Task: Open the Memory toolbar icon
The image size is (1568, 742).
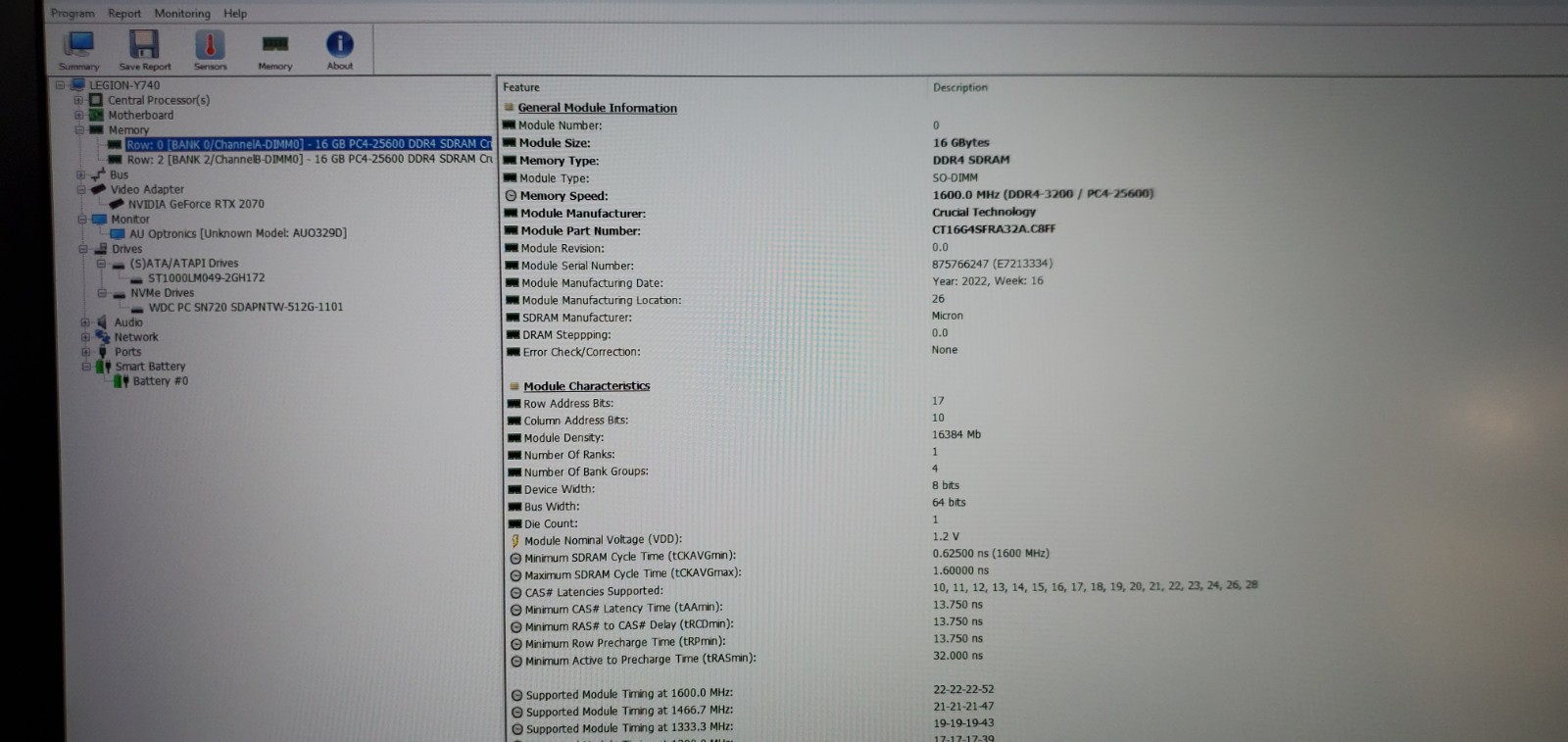Action: (x=275, y=50)
